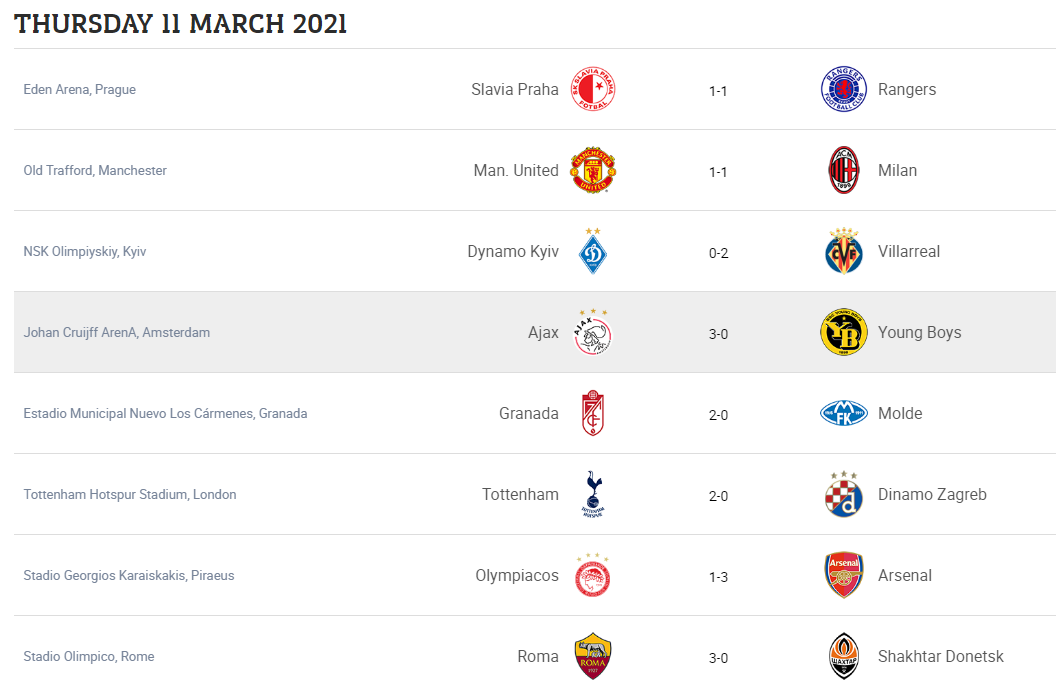The width and height of the screenshot is (1056, 684).
Task: Click the Ajax 3-0 Young Boys score
Action: [x=718, y=334]
